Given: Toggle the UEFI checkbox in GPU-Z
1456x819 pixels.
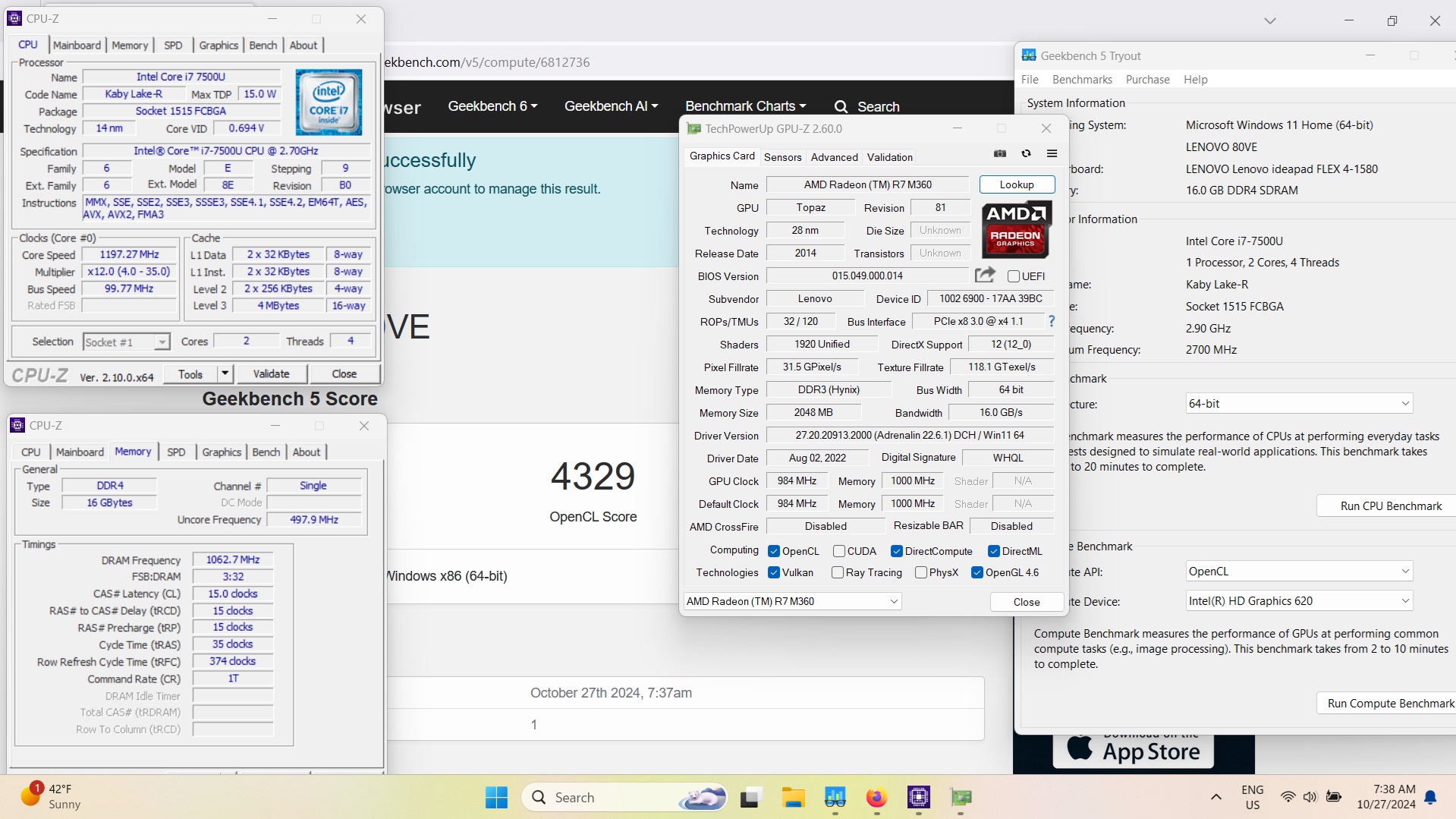Looking at the screenshot, I should [1013, 276].
